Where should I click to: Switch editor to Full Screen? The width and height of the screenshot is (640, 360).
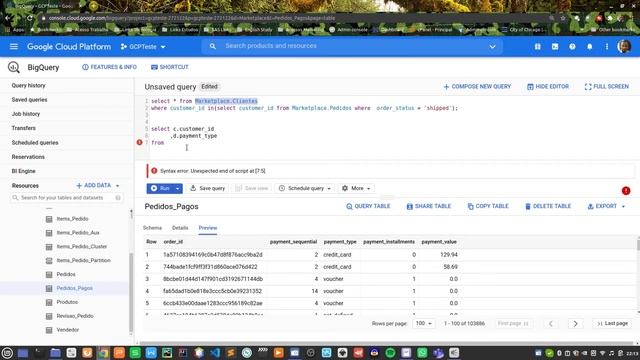(x=607, y=87)
